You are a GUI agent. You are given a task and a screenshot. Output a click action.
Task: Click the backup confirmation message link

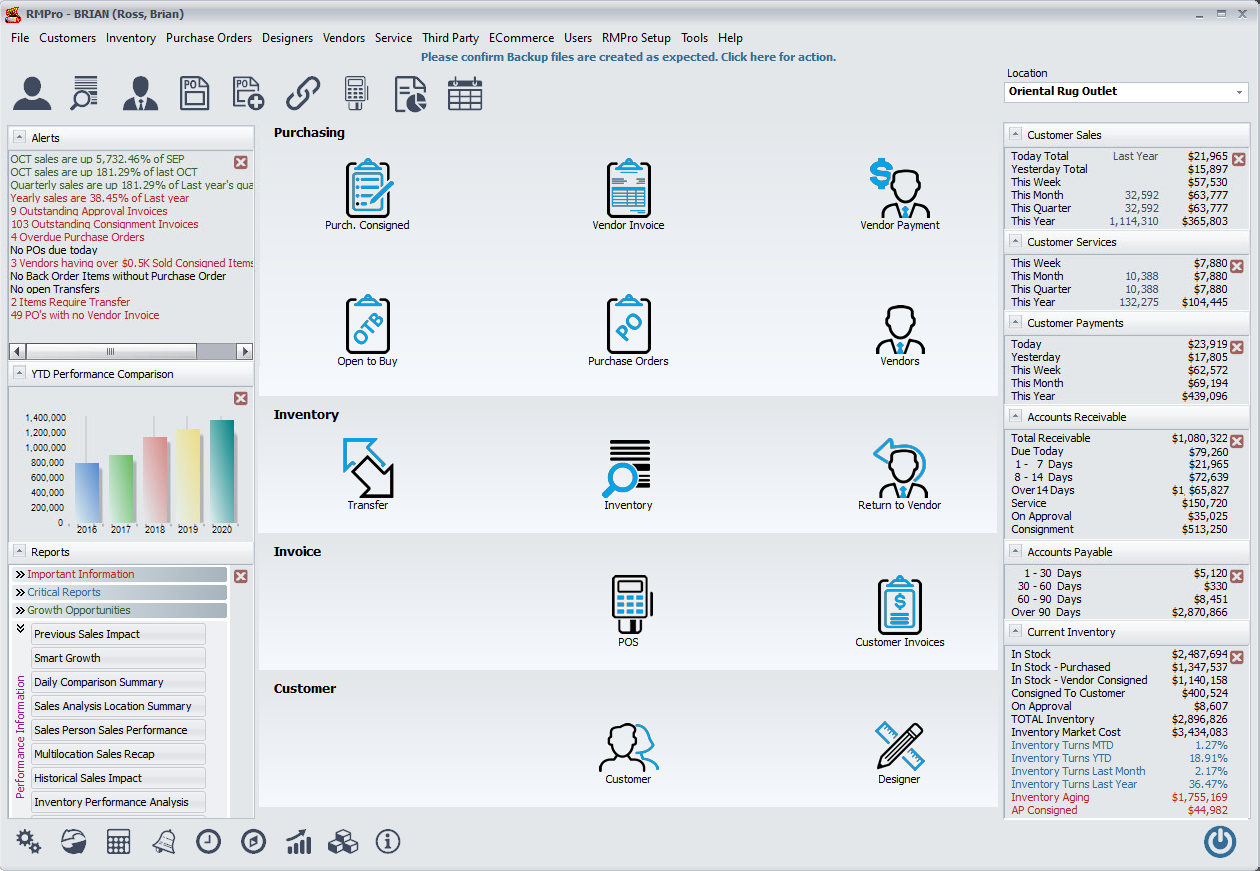[x=628, y=57]
